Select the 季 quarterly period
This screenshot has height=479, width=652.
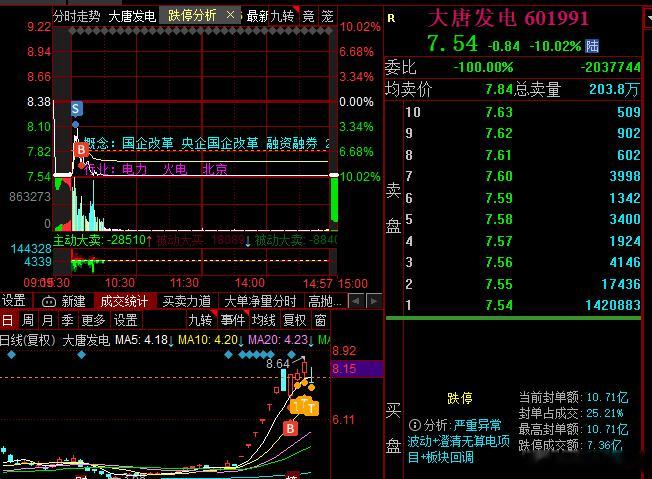67,320
